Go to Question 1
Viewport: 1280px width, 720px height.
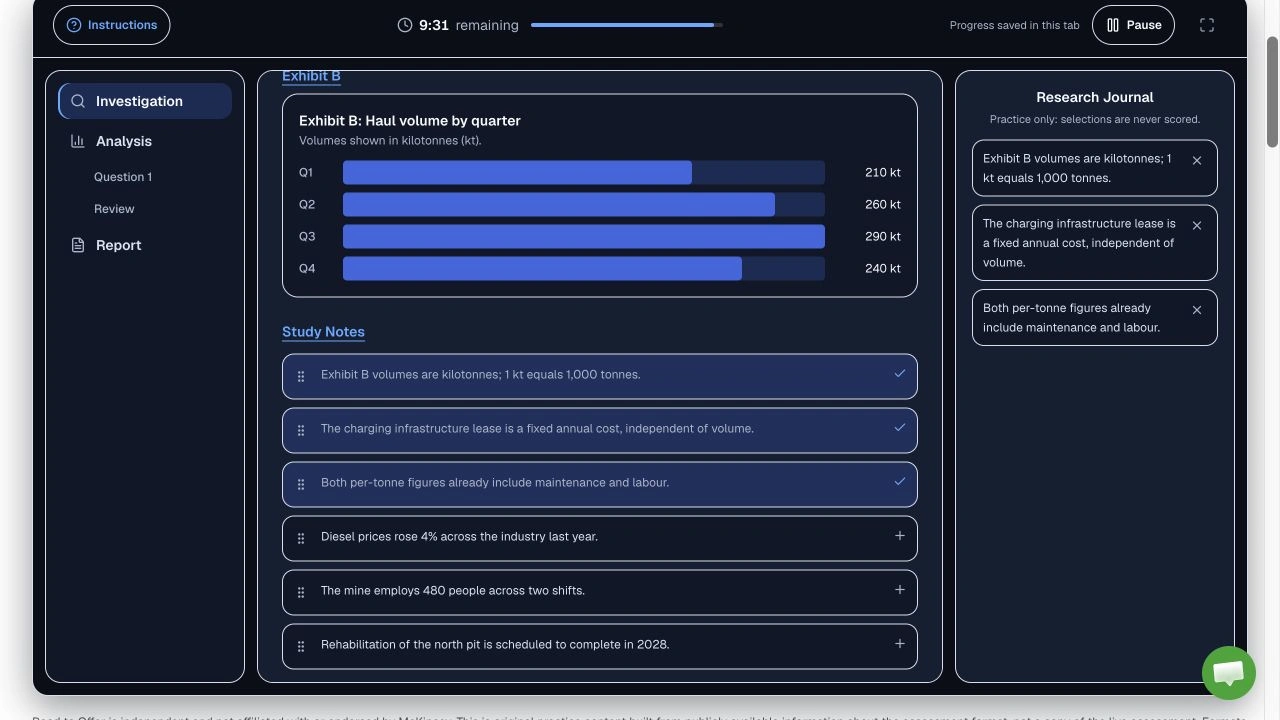coord(123,177)
